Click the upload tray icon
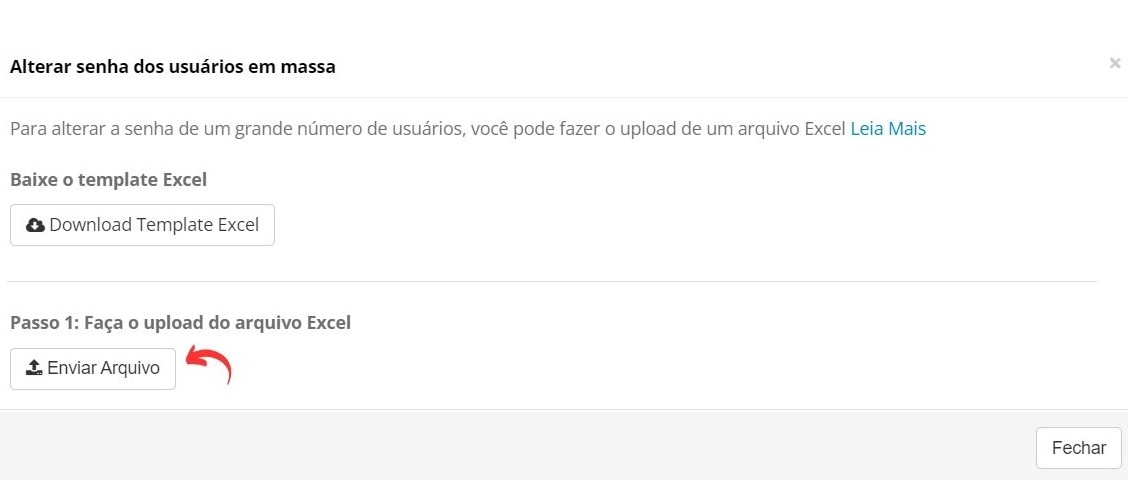The width and height of the screenshot is (1128, 480). (34, 368)
